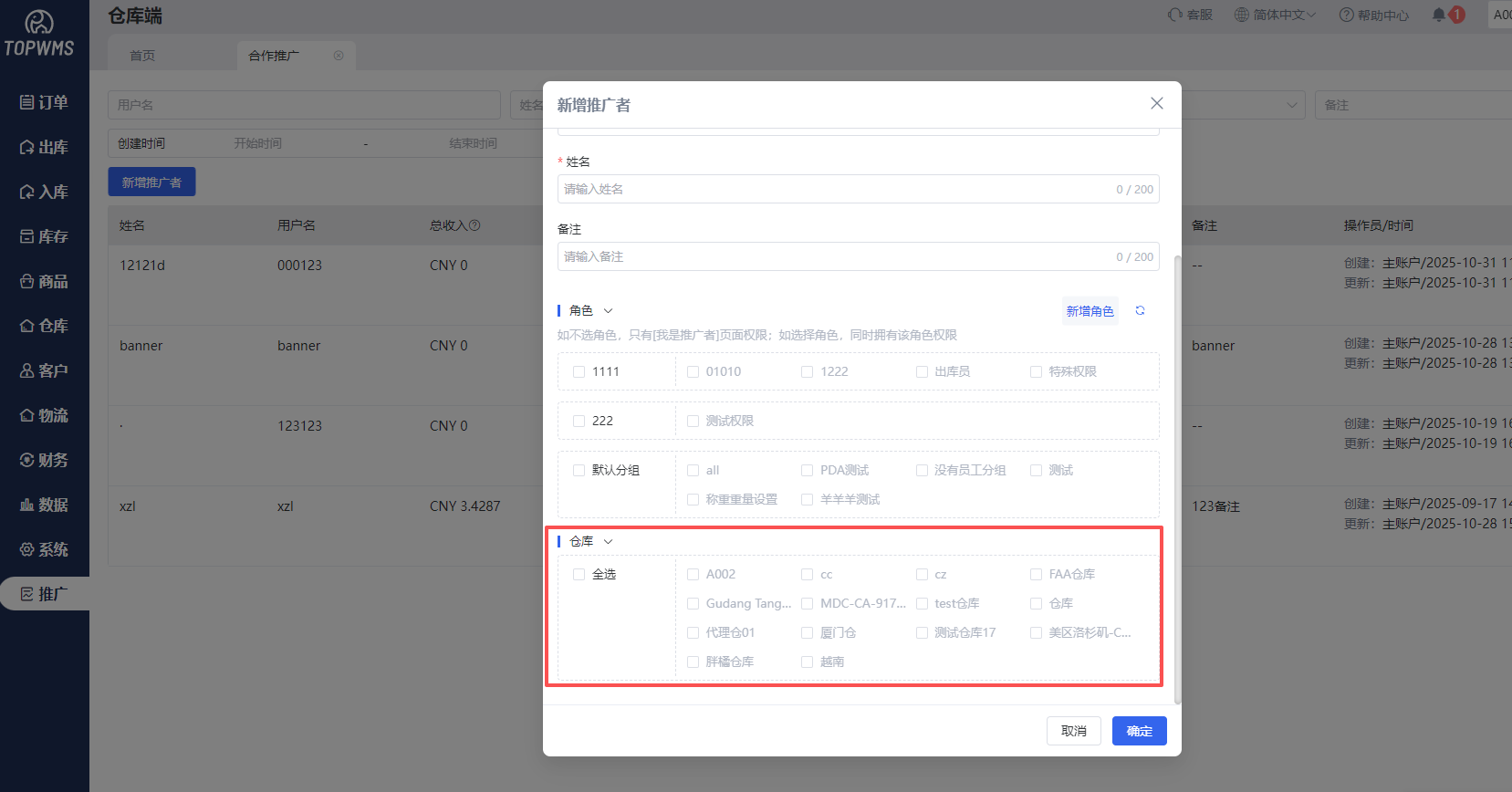Click the info icon beside 总收入
Screen dimensions: 1512x792
474,225
